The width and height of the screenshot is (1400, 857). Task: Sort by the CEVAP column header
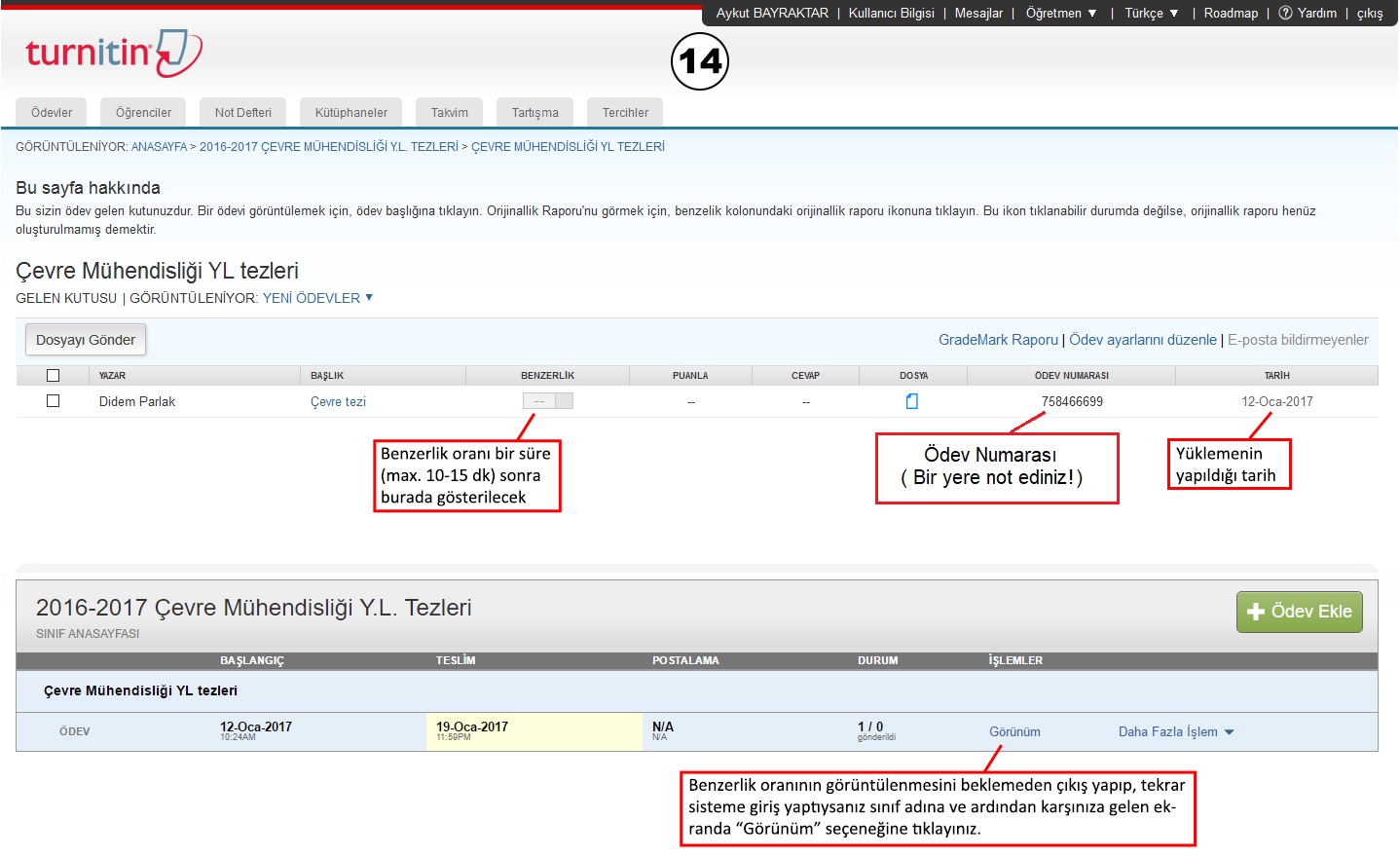coord(805,376)
